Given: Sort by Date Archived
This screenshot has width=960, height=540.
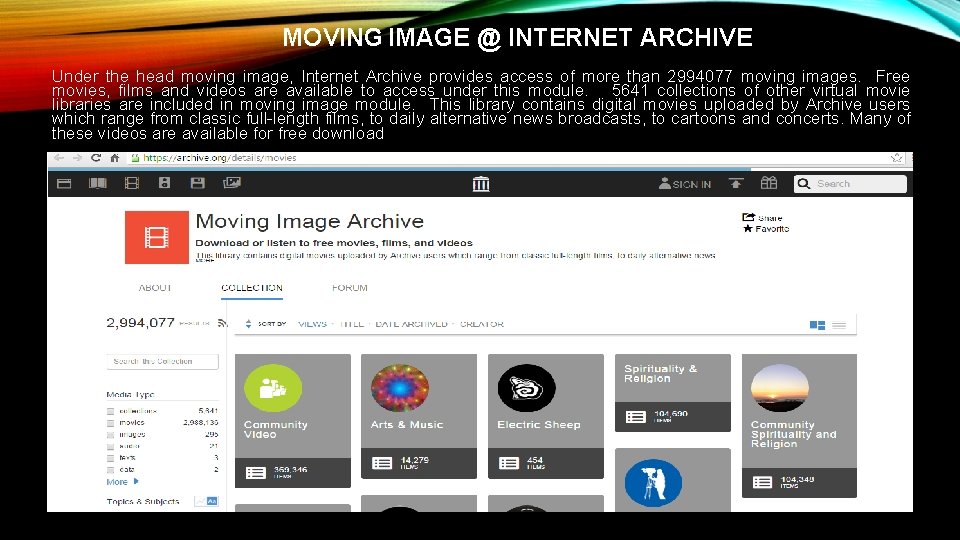Looking at the screenshot, I should (x=411, y=324).
